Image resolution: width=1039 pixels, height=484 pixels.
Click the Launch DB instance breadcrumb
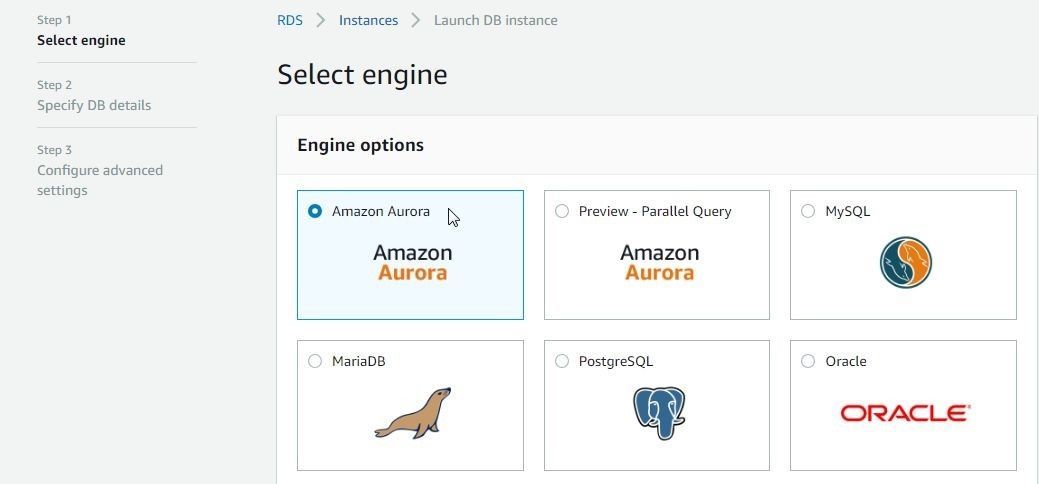pos(496,21)
